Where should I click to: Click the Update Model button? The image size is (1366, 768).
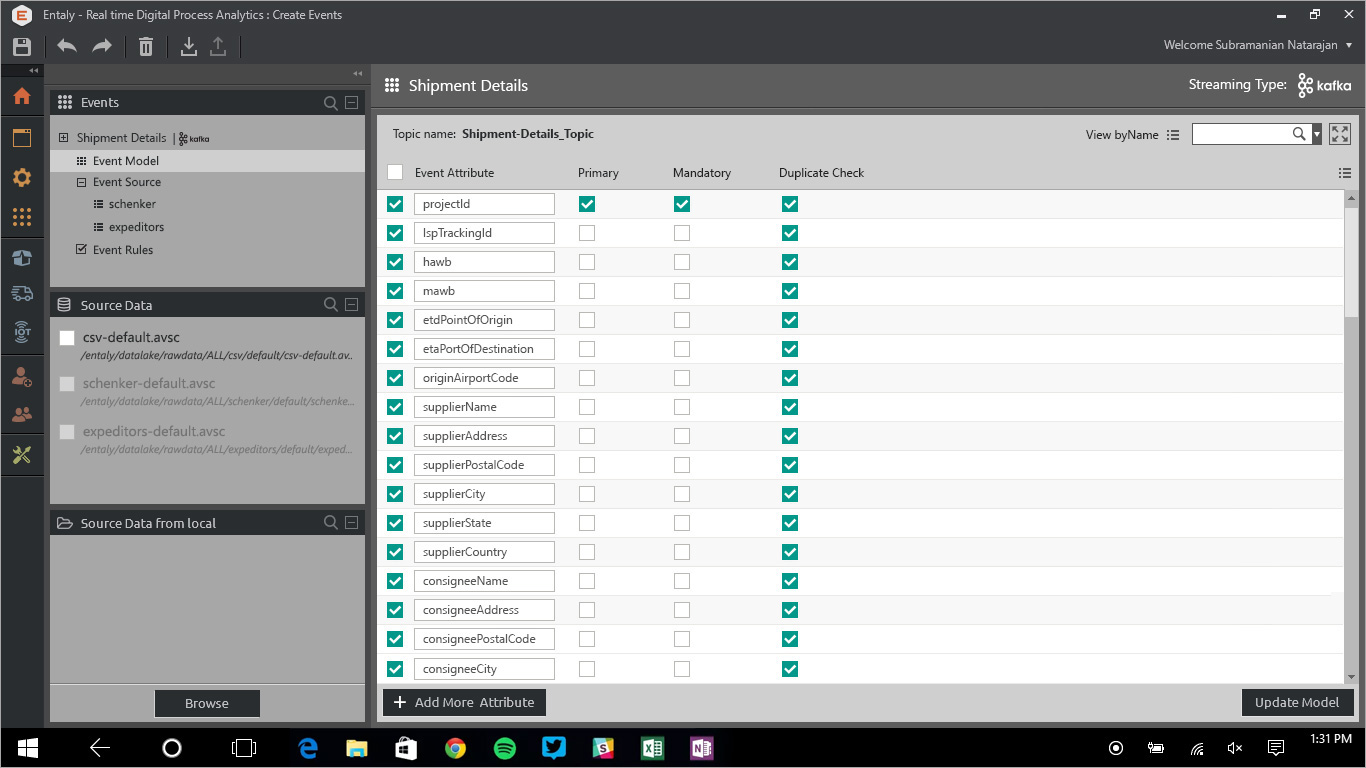(x=1297, y=702)
